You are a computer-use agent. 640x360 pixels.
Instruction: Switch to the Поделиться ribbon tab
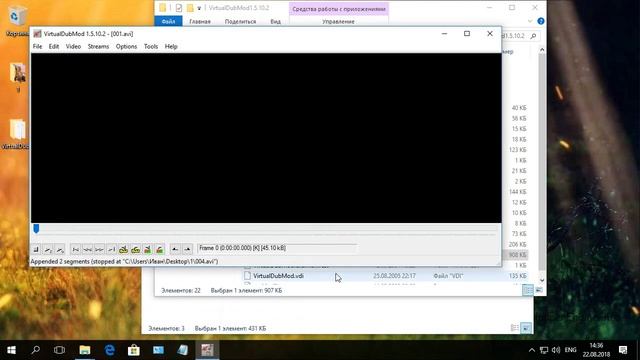[240, 21]
